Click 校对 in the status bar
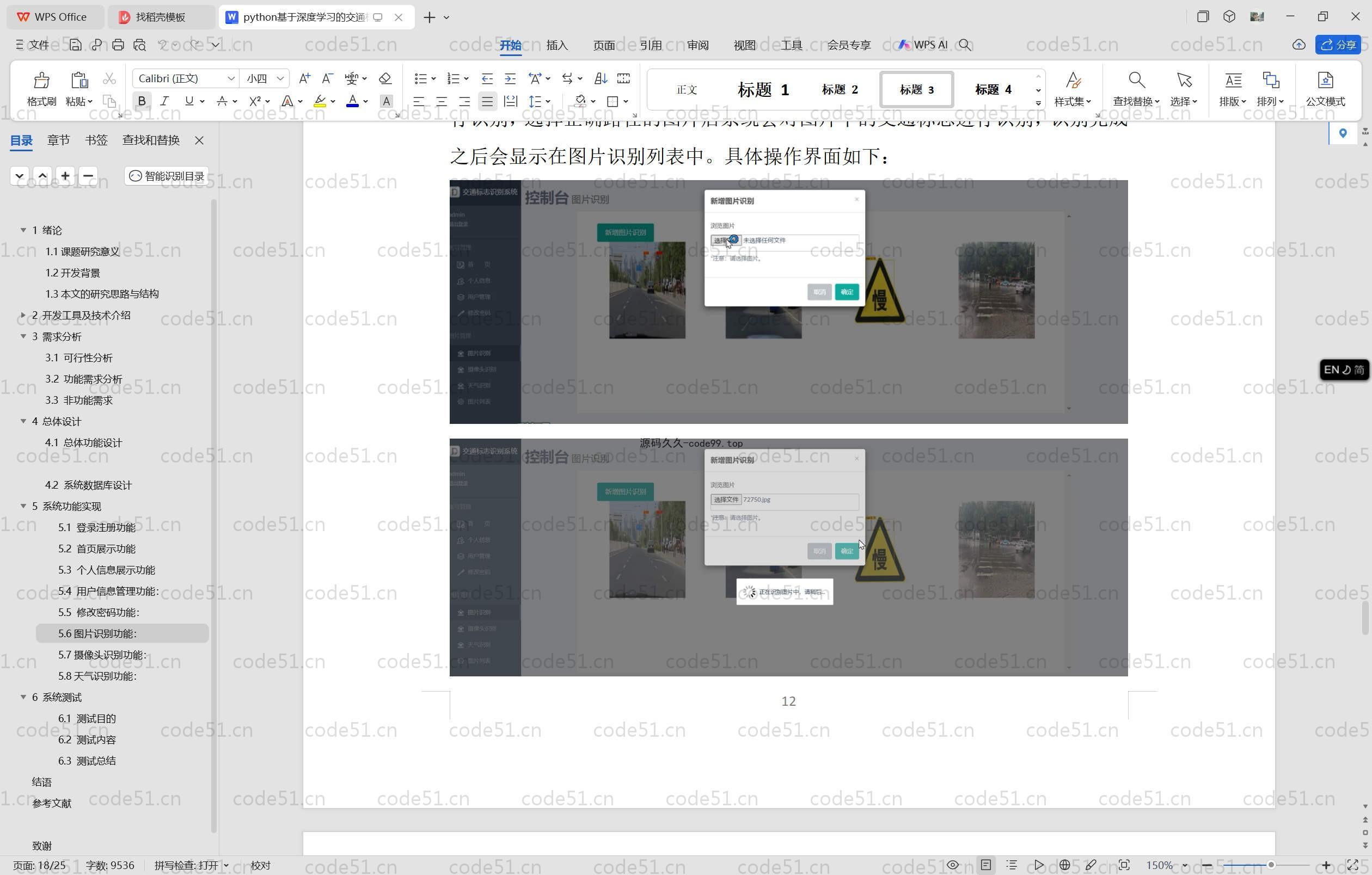The image size is (1372, 875). (x=260, y=865)
